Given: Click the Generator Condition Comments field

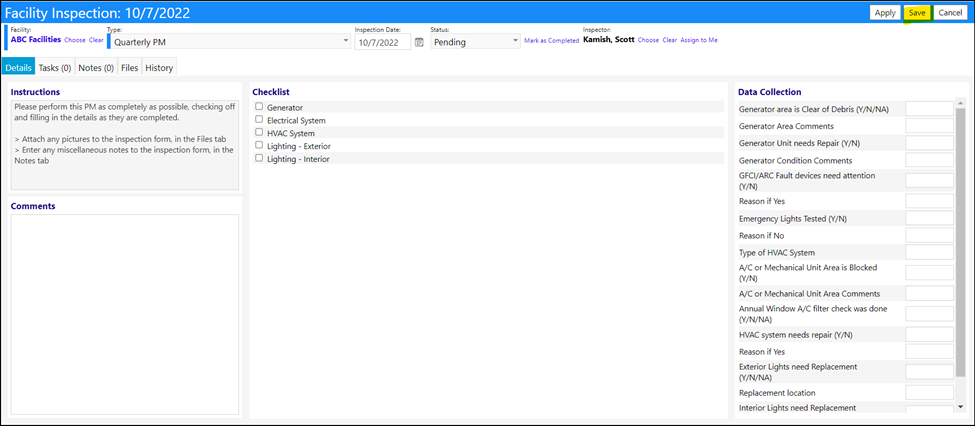Looking at the screenshot, I should pyautogui.click(x=929, y=160).
